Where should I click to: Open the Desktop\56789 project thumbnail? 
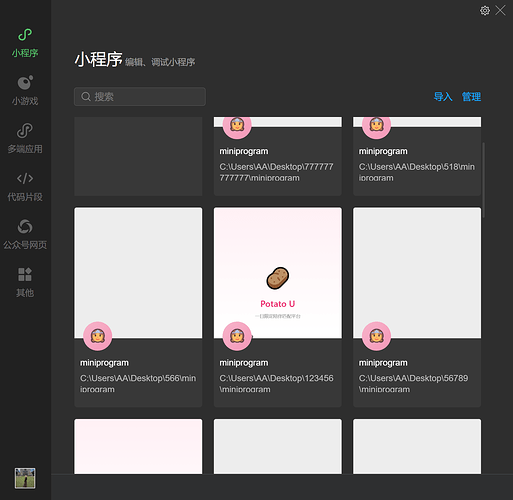pyautogui.click(x=417, y=273)
